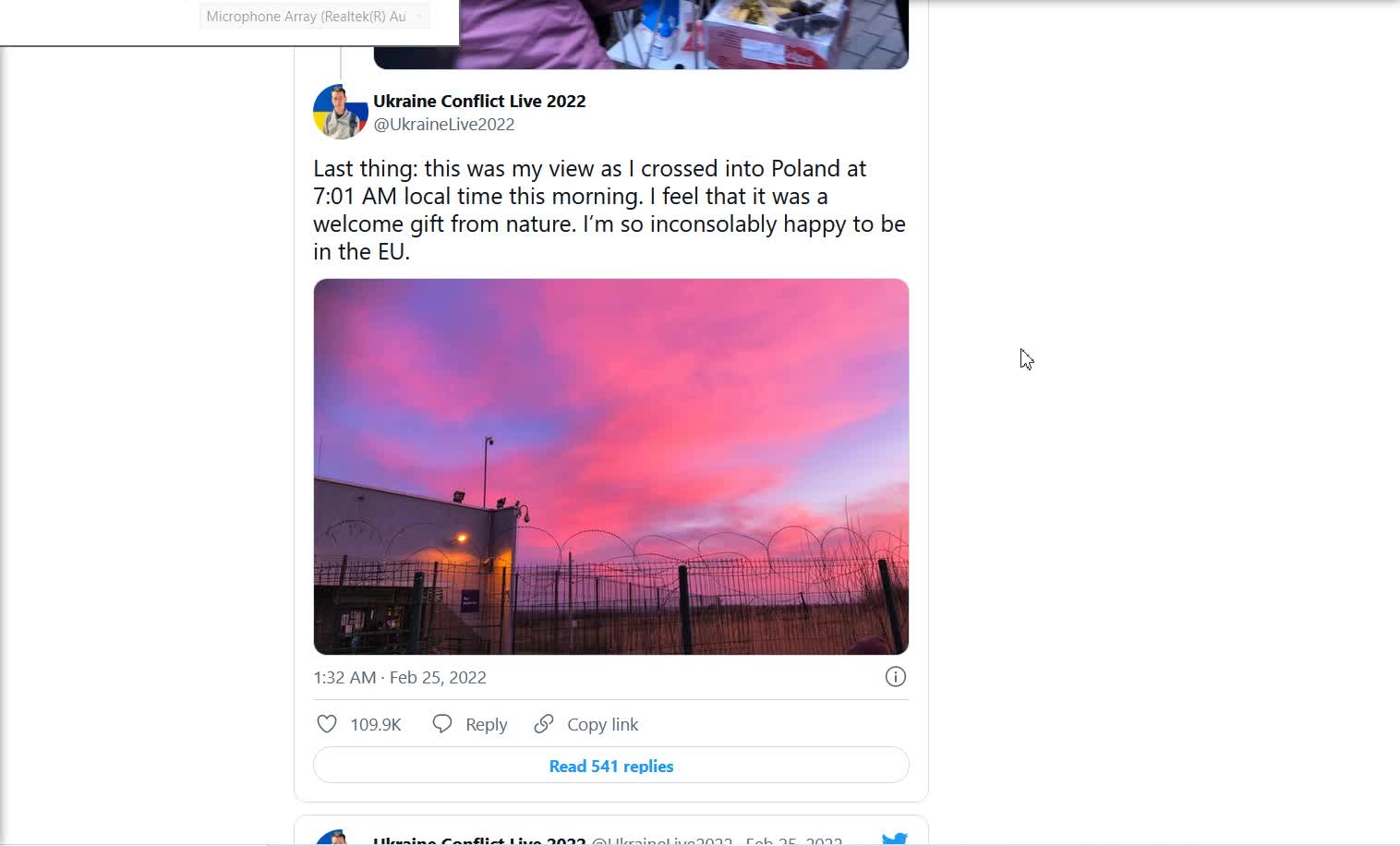Click the reply speech bubble icon
Screen dimensions: 1400x846
click(442, 724)
